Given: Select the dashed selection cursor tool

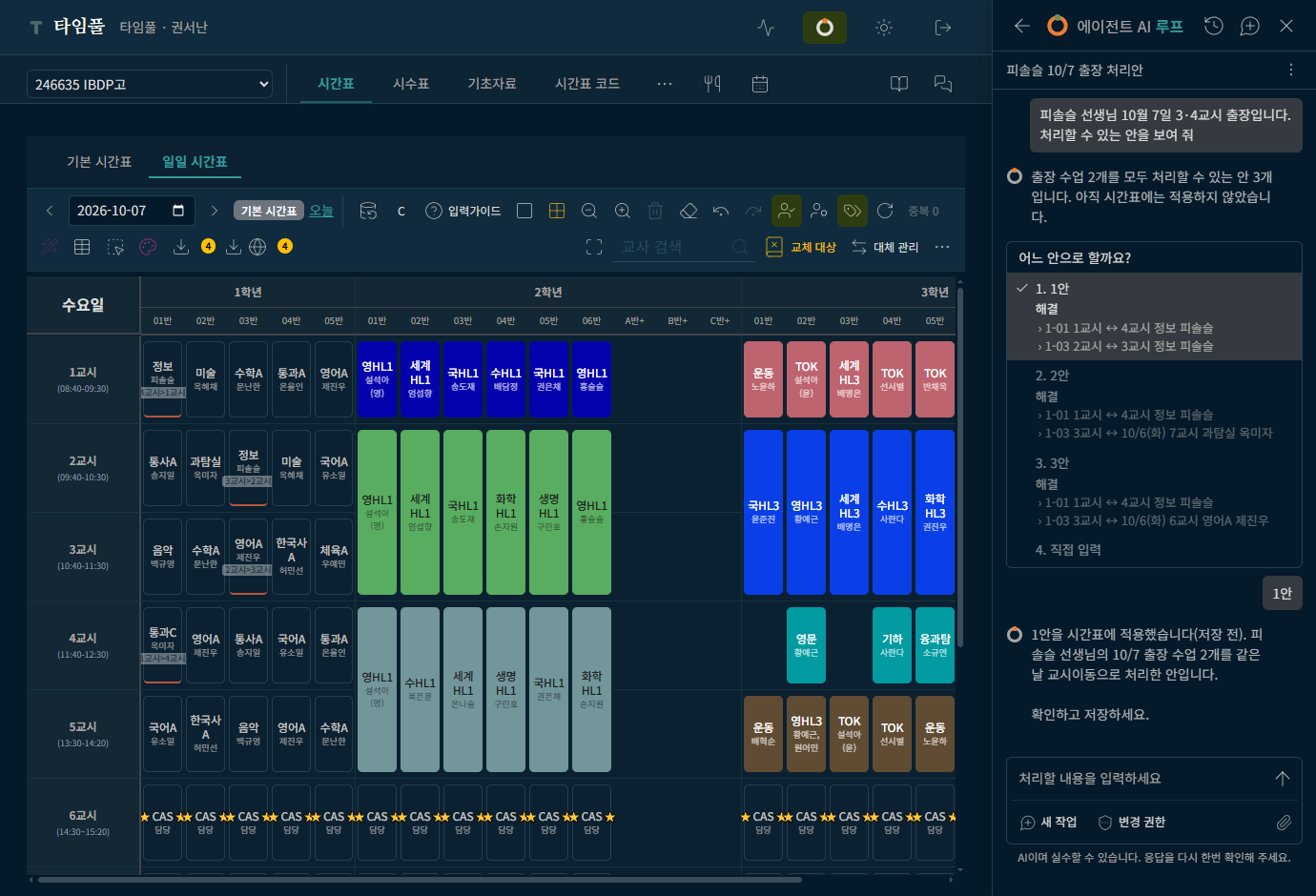Looking at the screenshot, I should click(x=115, y=247).
